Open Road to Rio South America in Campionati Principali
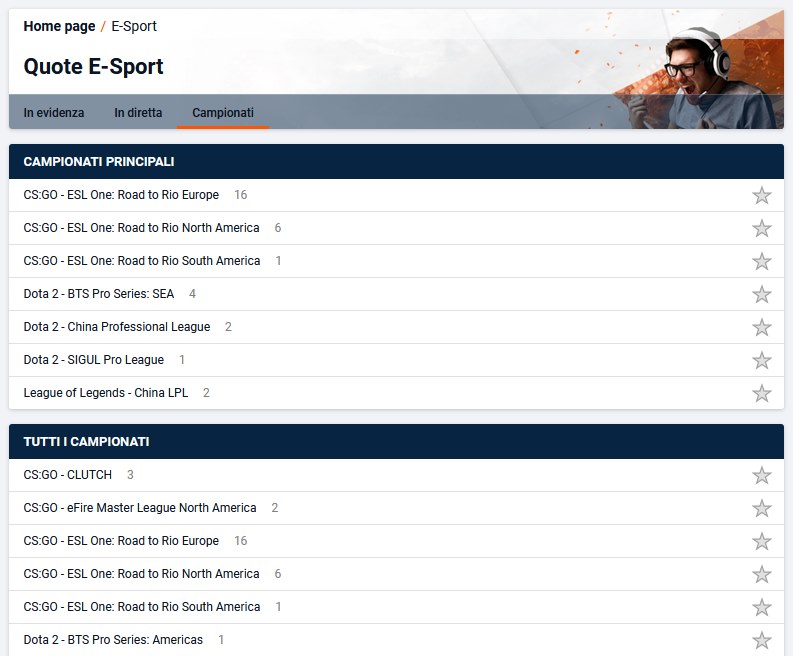793x656 pixels. point(142,260)
